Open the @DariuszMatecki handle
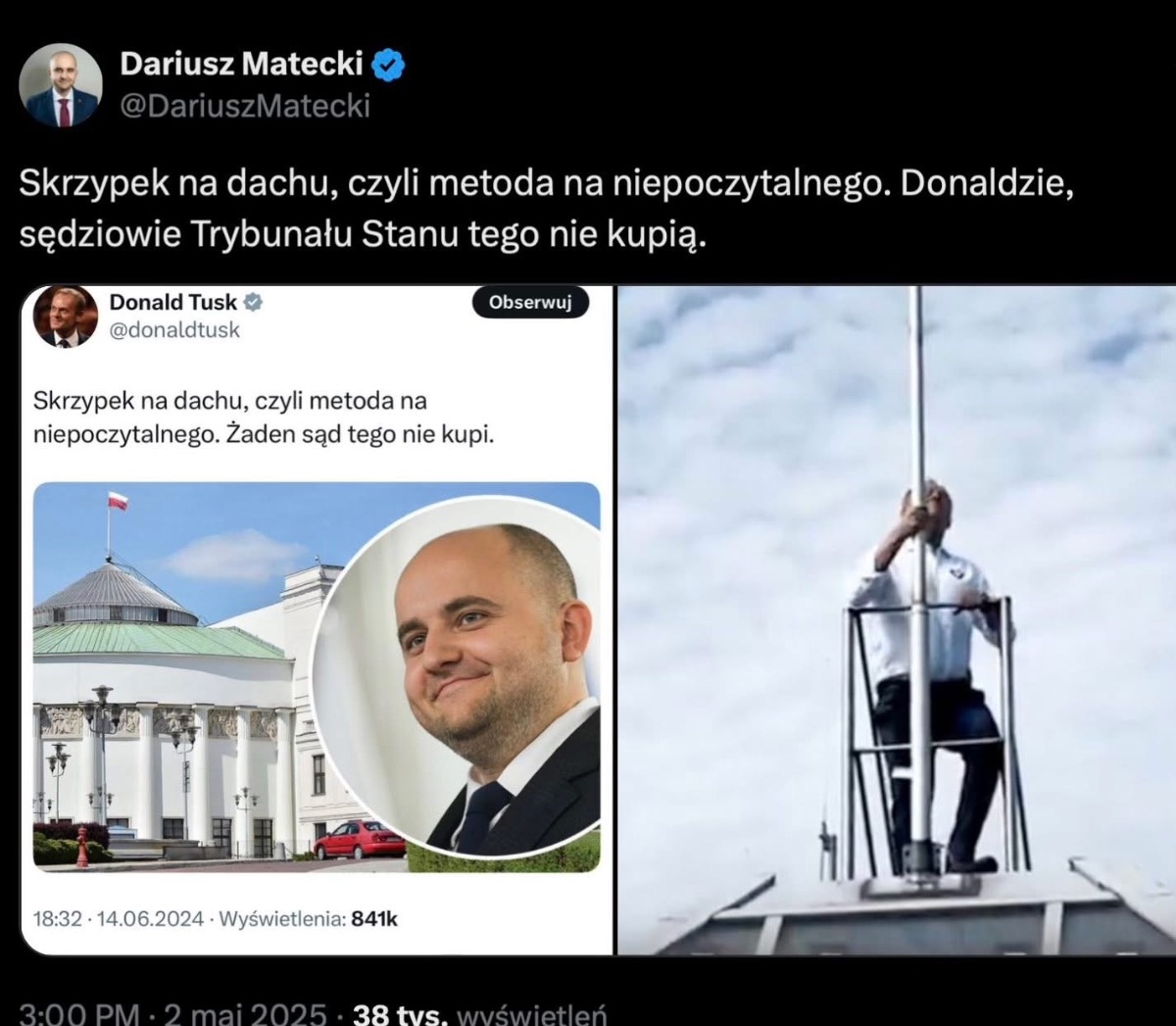This screenshot has height=1026, width=1176. click(x=245, y=105)
